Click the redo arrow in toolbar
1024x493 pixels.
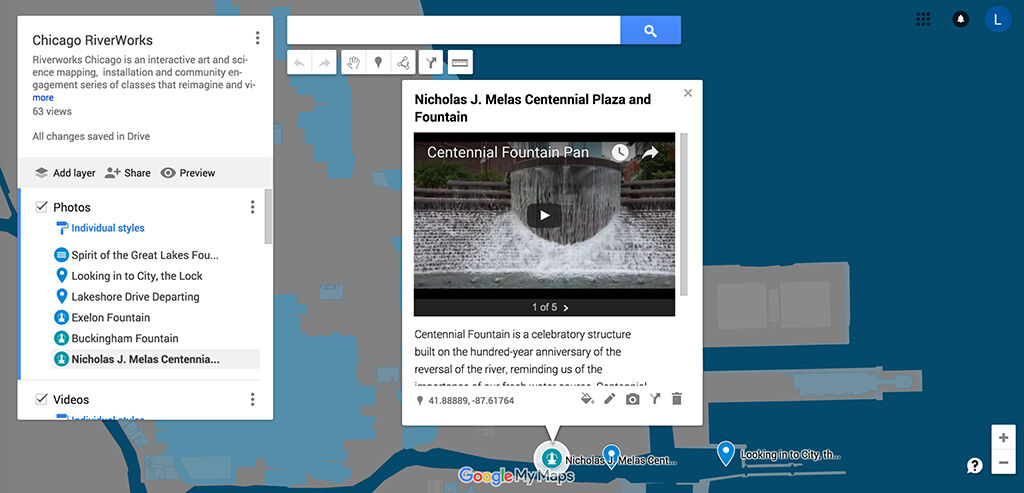325,63
